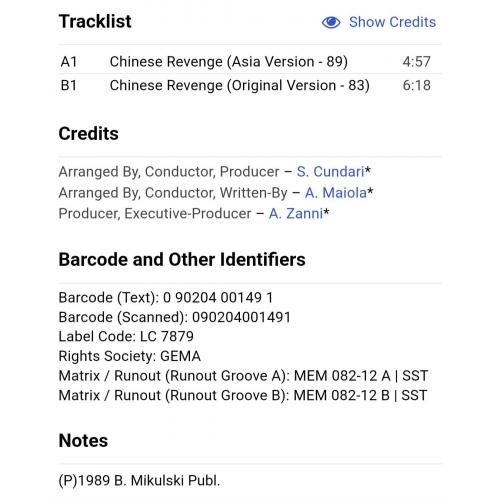The image size is (500, 500).
Task: Click the Rights Society GEMA line
Action: point(130,356)
